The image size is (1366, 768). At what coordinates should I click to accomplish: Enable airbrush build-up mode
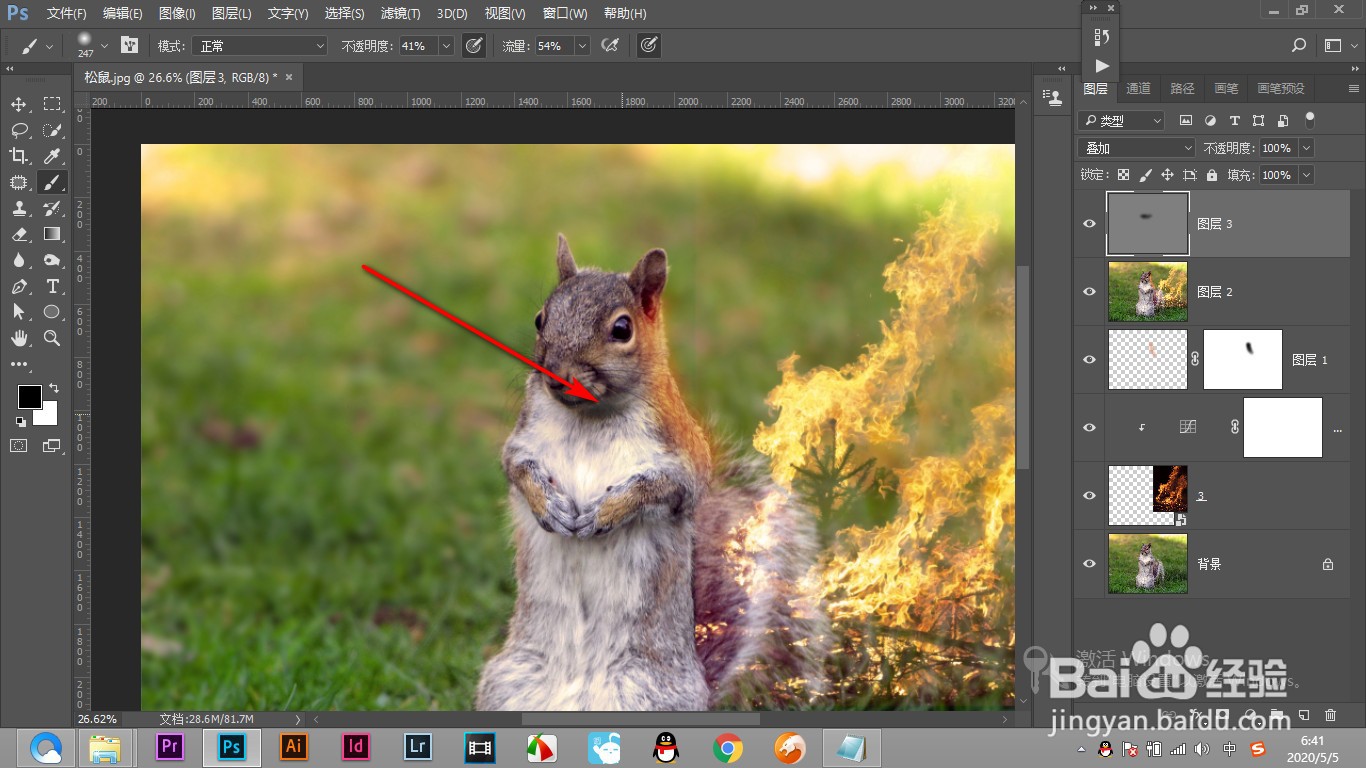click(x=609, y=45)
